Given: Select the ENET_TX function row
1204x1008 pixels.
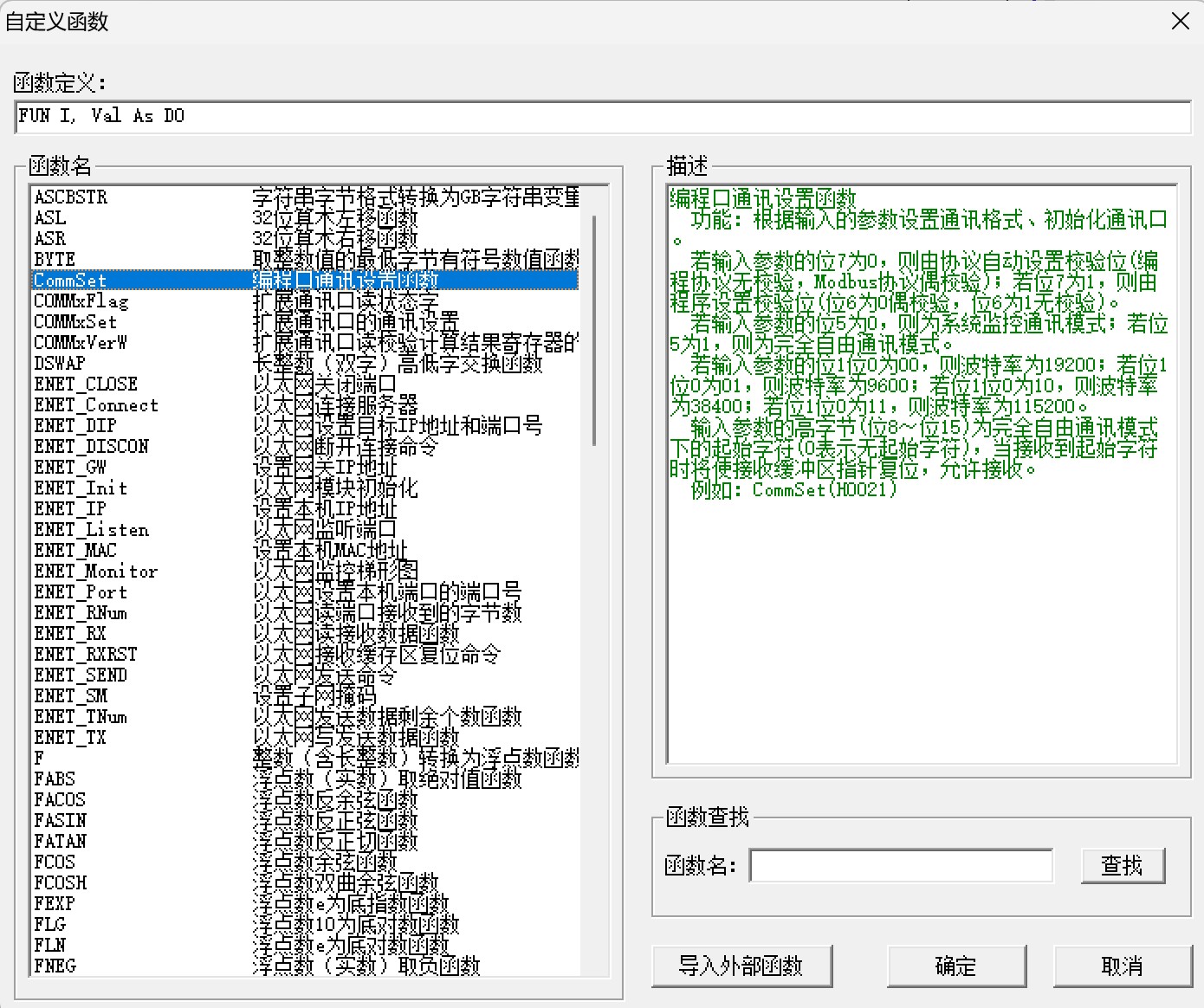Looking at the screenshot, I should coord(306,738).
